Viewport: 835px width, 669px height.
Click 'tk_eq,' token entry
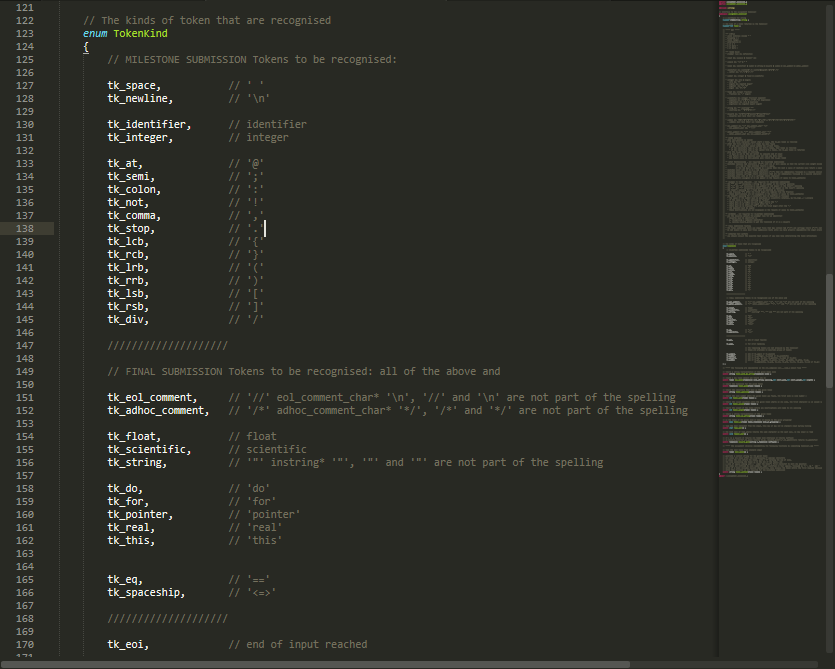tap(125, 580)
